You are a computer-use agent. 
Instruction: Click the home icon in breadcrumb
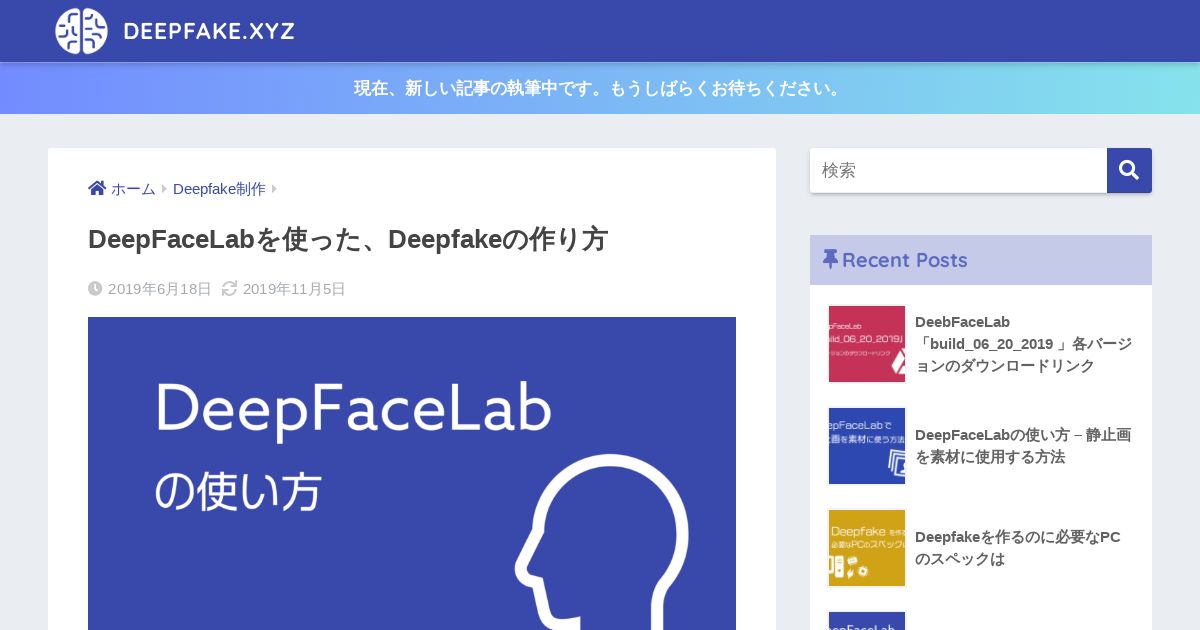(x=97, y=188)
